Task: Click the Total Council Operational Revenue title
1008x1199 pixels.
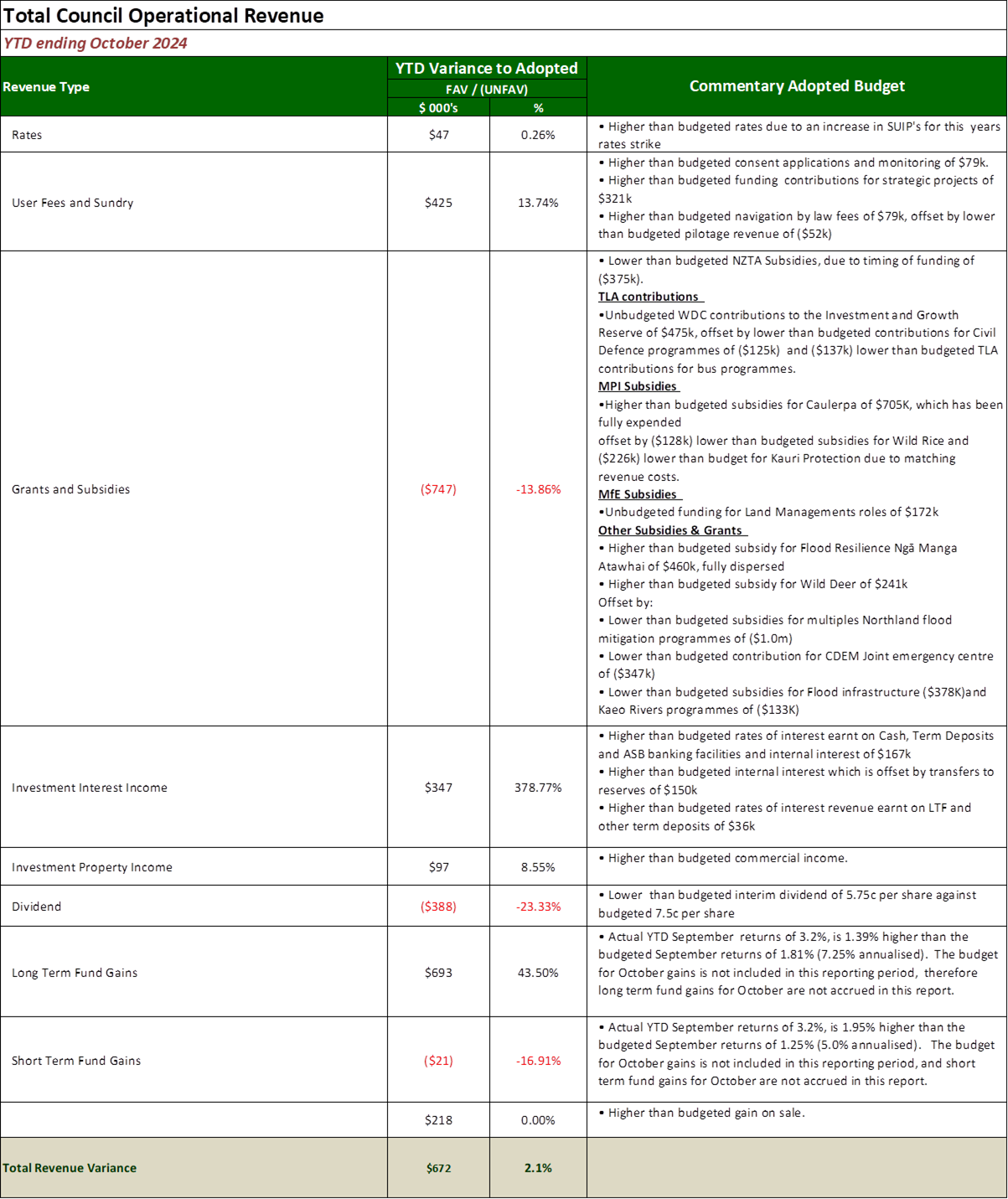Action: coord(164,16)
